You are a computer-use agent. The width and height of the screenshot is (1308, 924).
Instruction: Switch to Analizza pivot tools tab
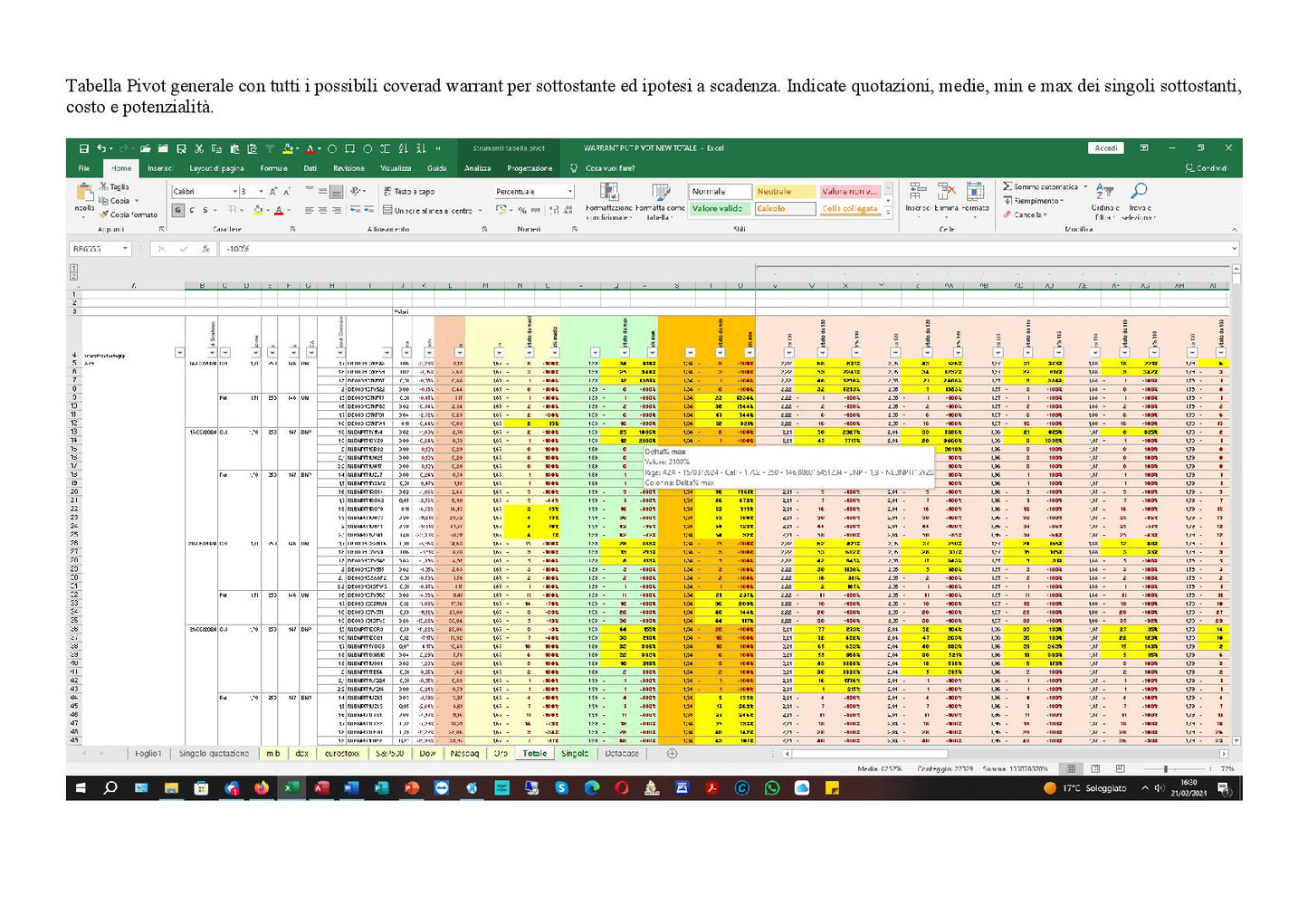(478, 168)
